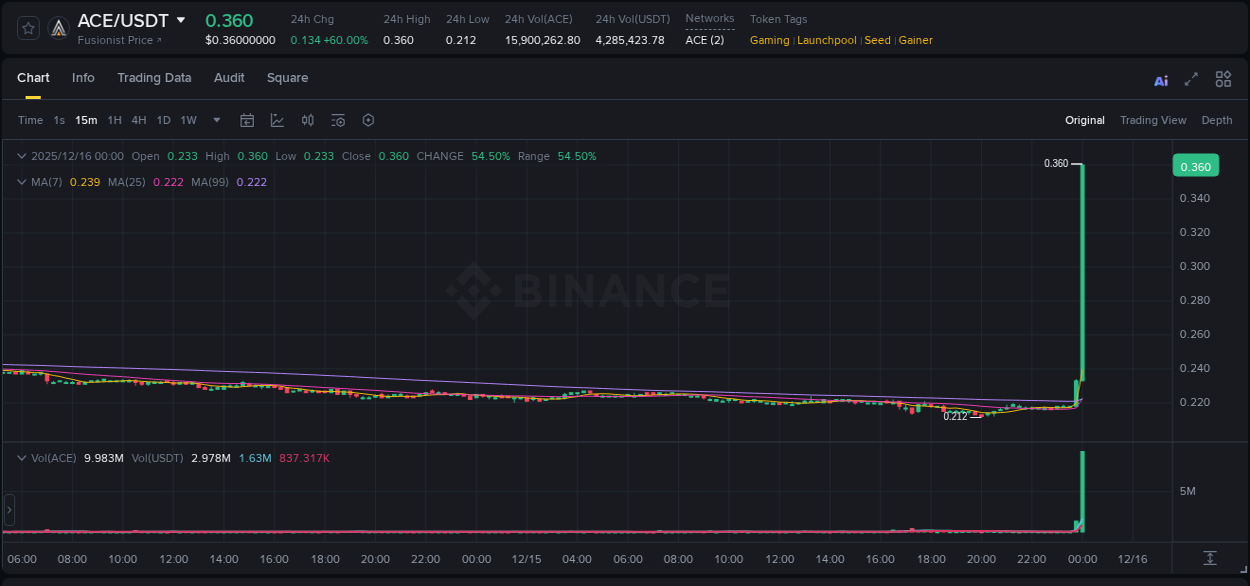Select the chart style icon

click(277, 120)
